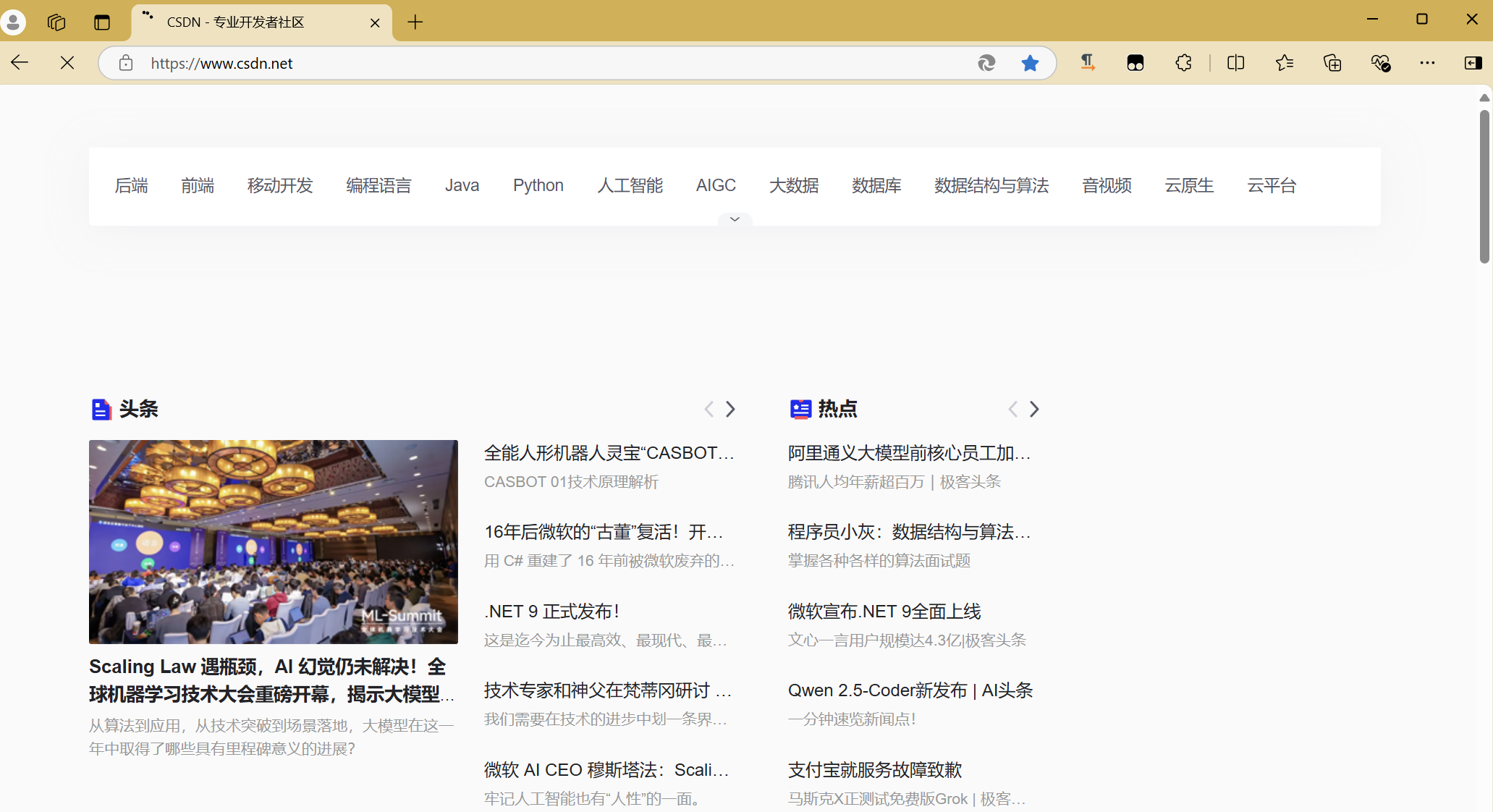Open the browser Extensions puzzle icon
The height and width of the screenshot is (812, 1493).
click(1183, 64)
